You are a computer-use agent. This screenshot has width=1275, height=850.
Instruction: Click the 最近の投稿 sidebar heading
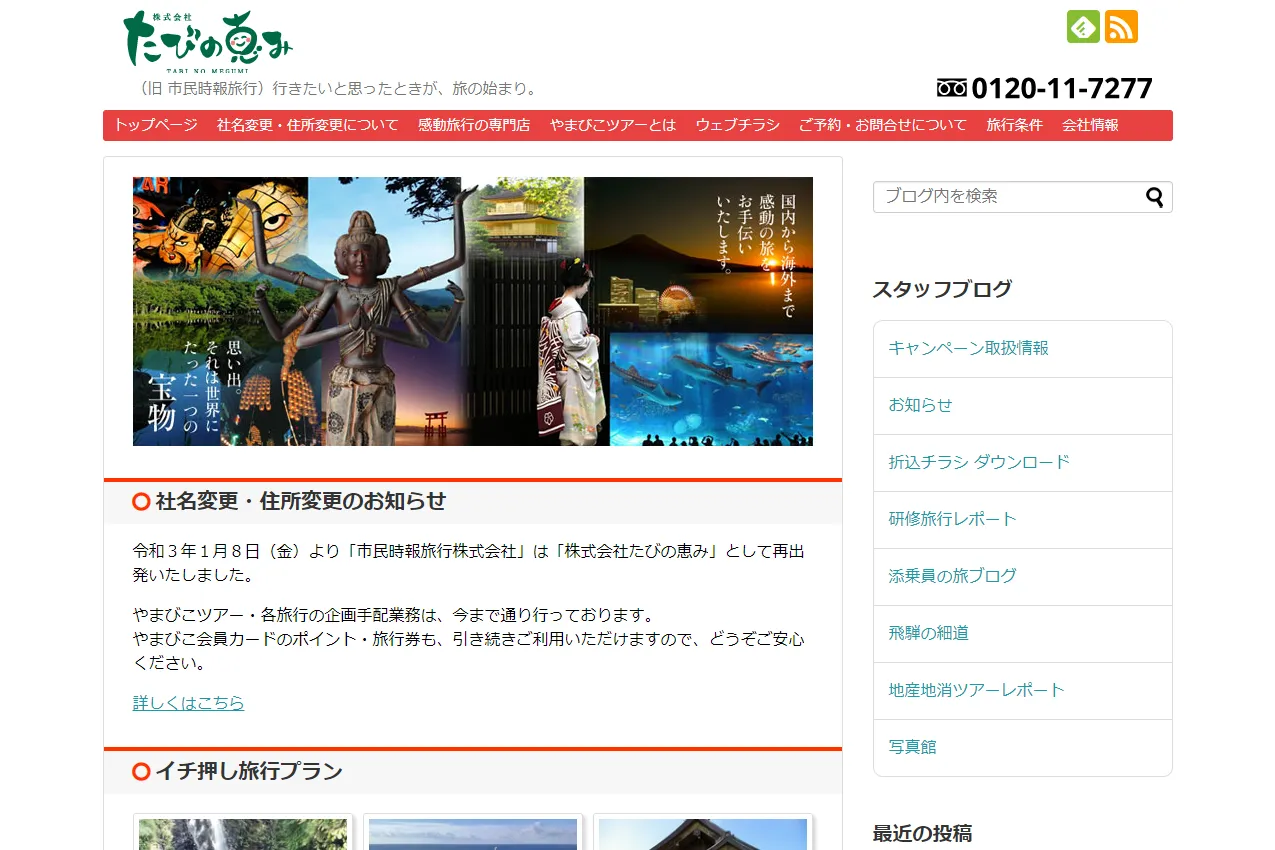922,834
